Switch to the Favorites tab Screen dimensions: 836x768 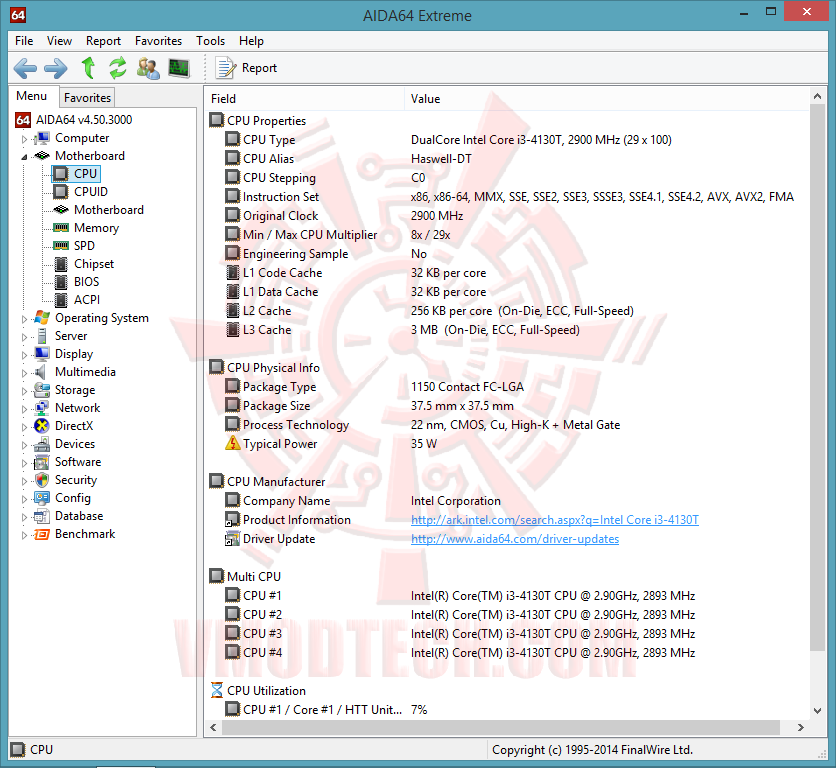tap(87, 98)
